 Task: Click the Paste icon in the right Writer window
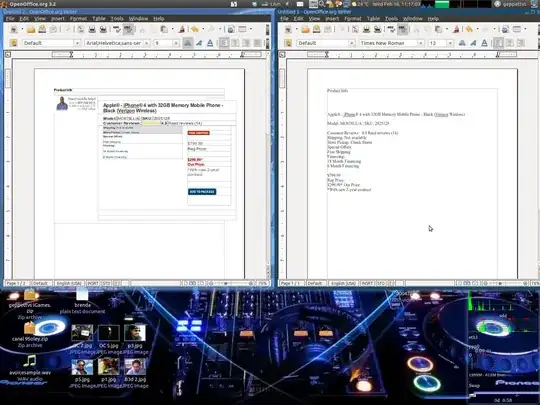pos(439,29)
